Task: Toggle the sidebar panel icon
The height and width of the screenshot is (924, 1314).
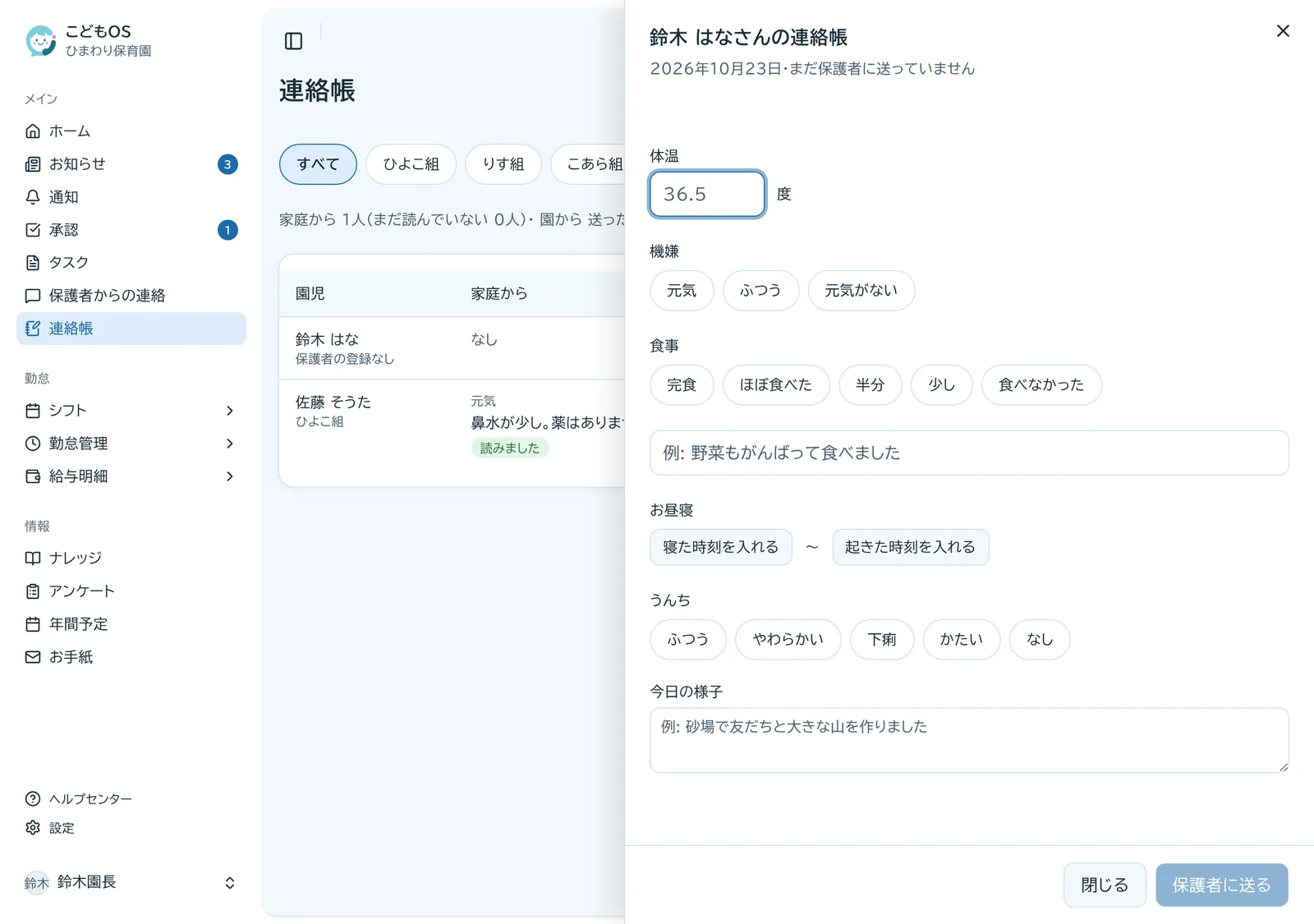Action: [293, 41]
